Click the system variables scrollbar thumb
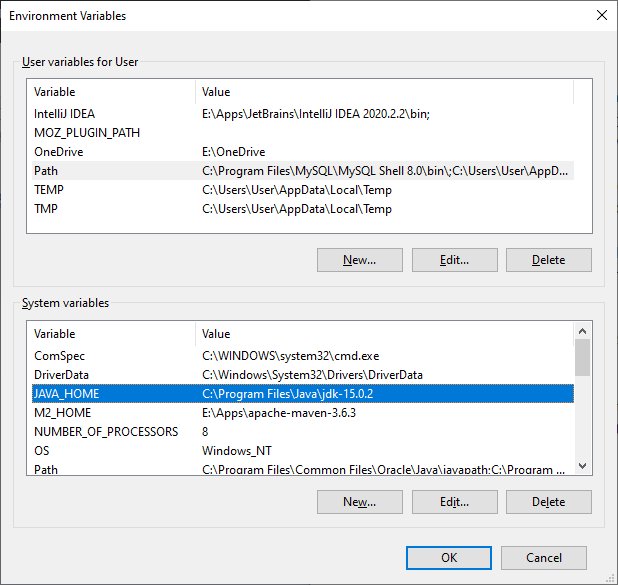Screen dimensions: 618x585 click(582, 357)
